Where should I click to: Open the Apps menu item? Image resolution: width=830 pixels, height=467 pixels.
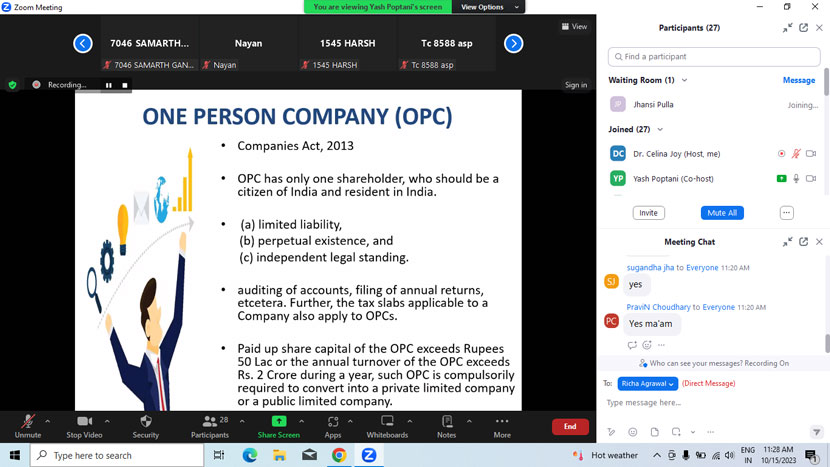pyautogui.click(x=332, y=421)
